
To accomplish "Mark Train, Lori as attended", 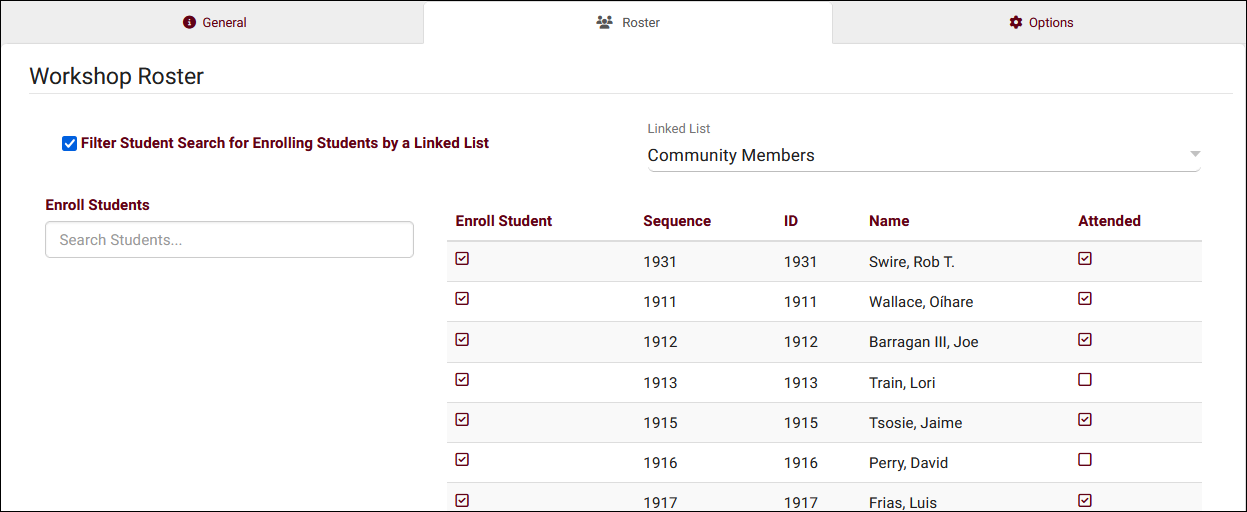I will point(1085,380).
